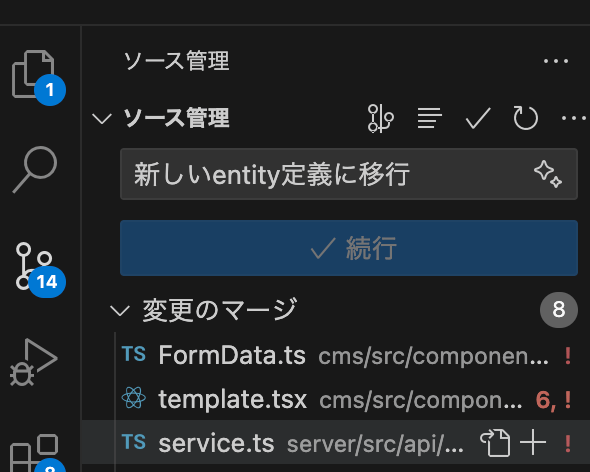Open the Explorer view in activity bar
Image resolution: width=590 pixels, height=472 pixels.
click(34, 75)
